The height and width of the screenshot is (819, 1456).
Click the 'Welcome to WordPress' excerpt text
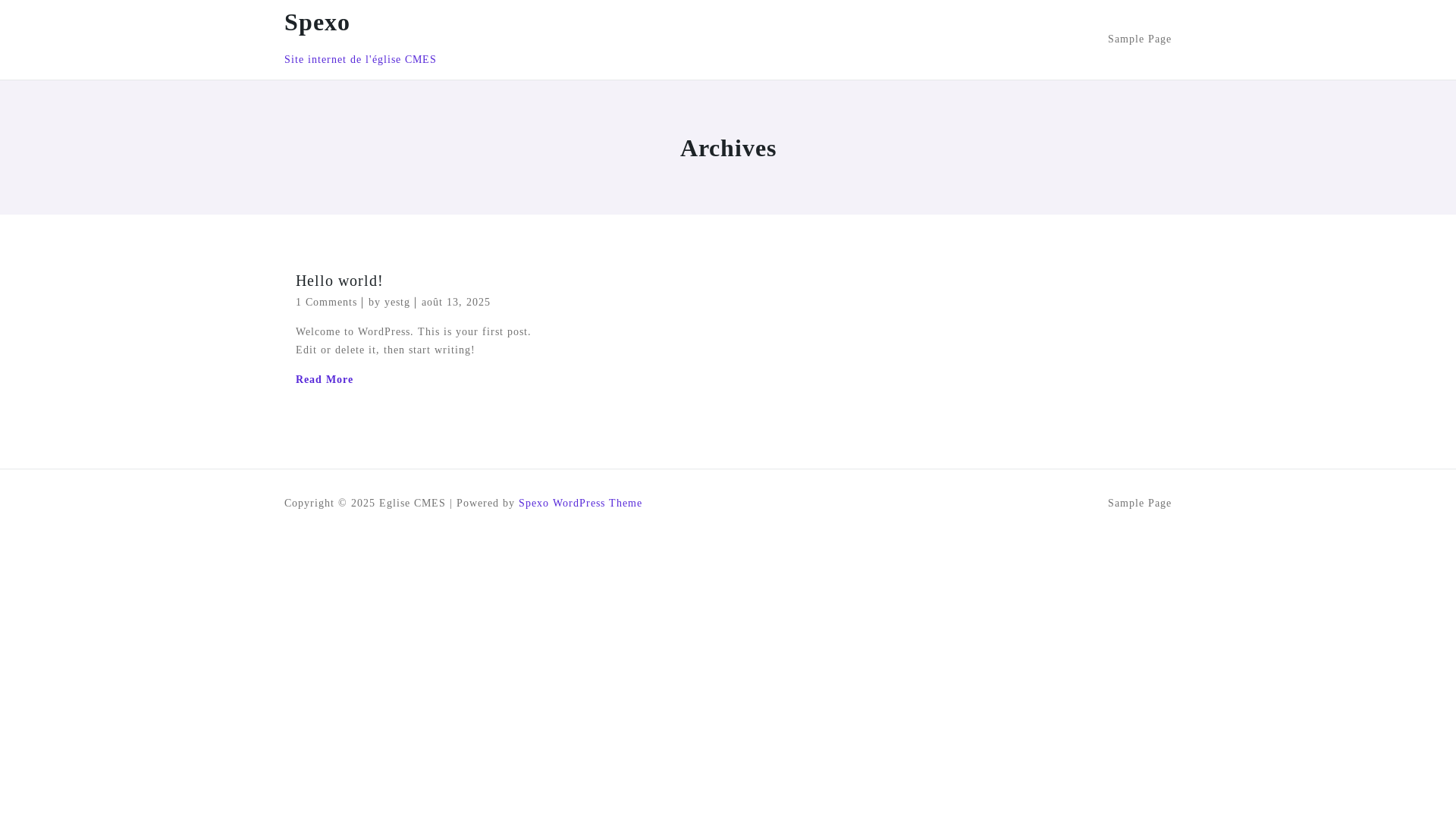(x=413, y=341)
